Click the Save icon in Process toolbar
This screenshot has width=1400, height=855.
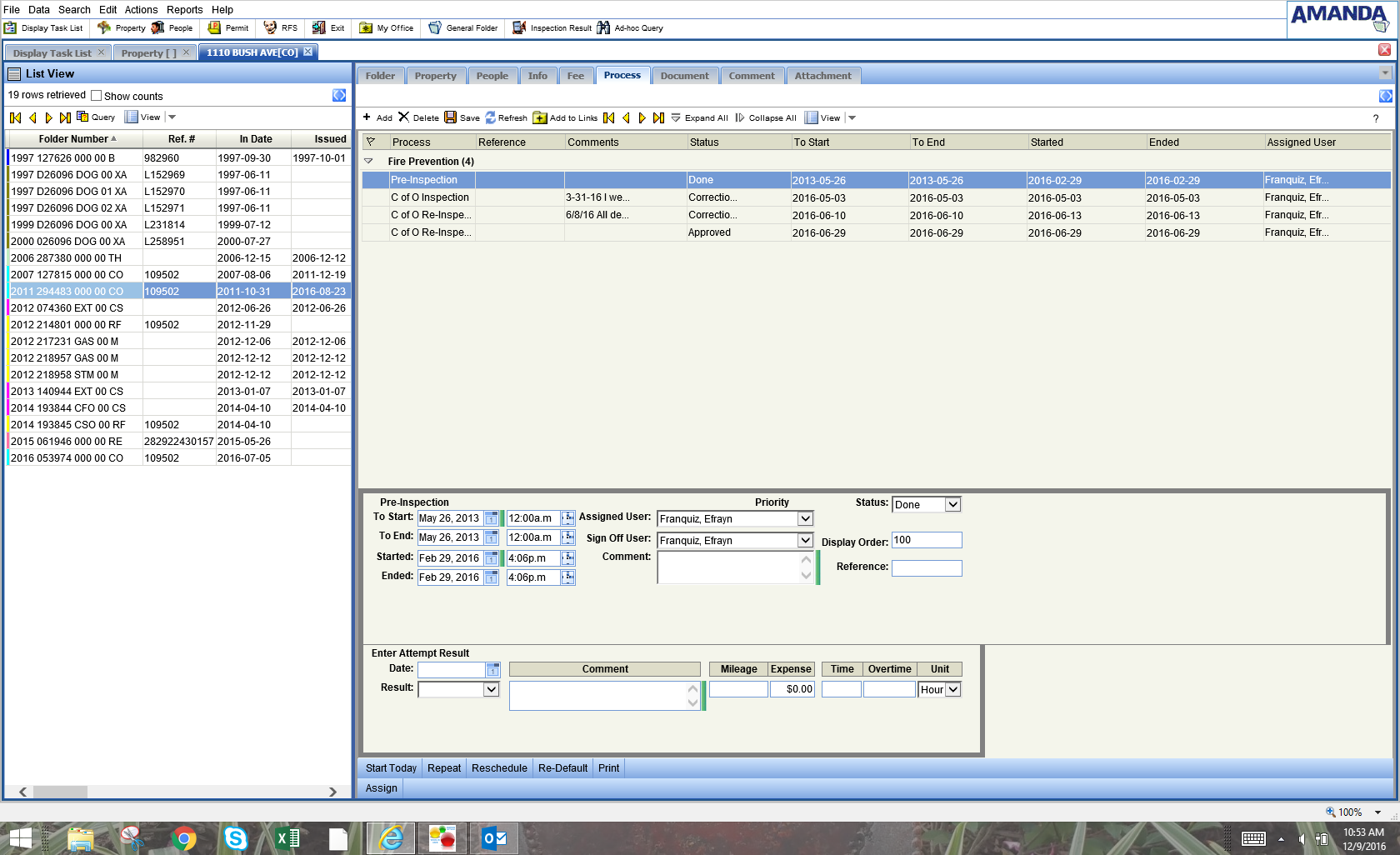point(451,117)
